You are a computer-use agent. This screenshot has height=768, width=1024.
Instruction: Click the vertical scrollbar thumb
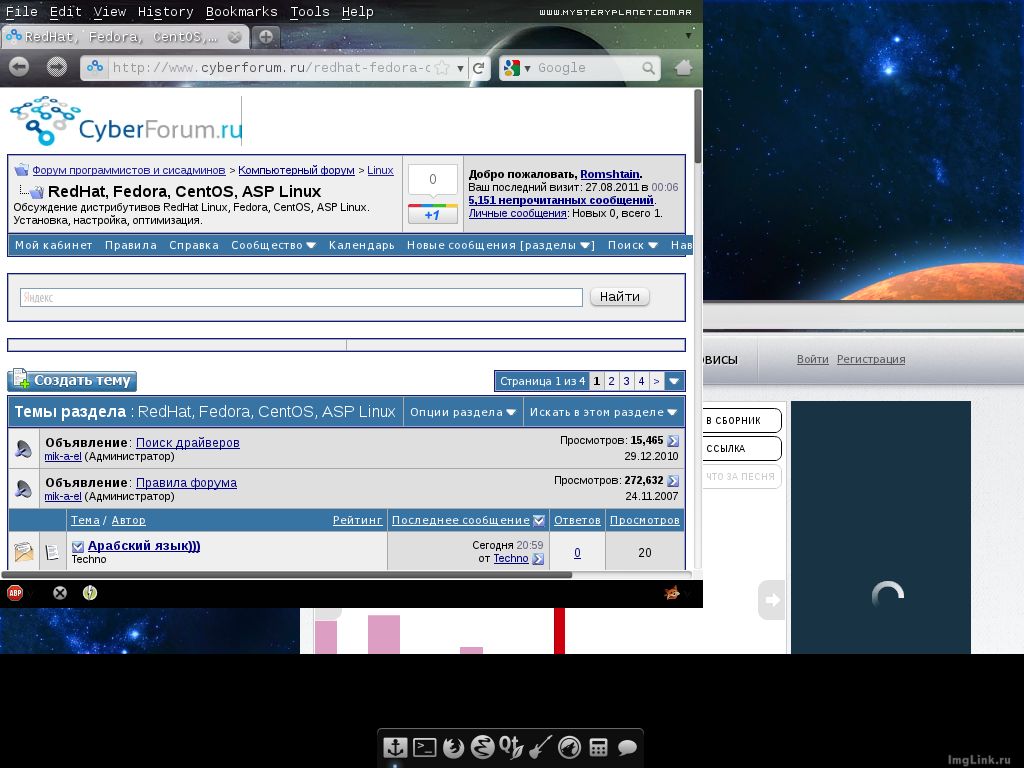(x=697, y=125)
